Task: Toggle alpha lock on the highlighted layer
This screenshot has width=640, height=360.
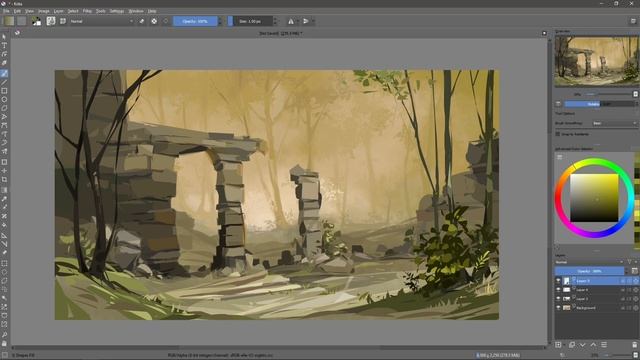Action: (635, 281)
